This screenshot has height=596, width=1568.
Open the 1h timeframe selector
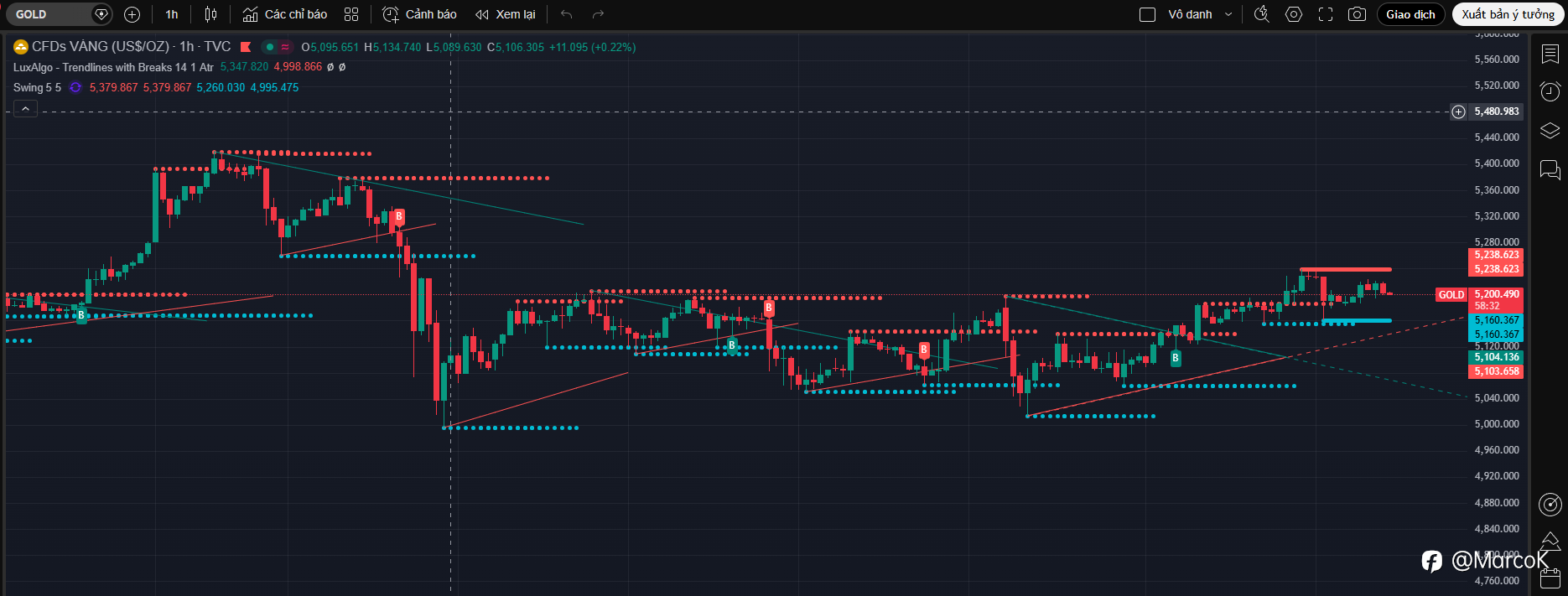172,14
